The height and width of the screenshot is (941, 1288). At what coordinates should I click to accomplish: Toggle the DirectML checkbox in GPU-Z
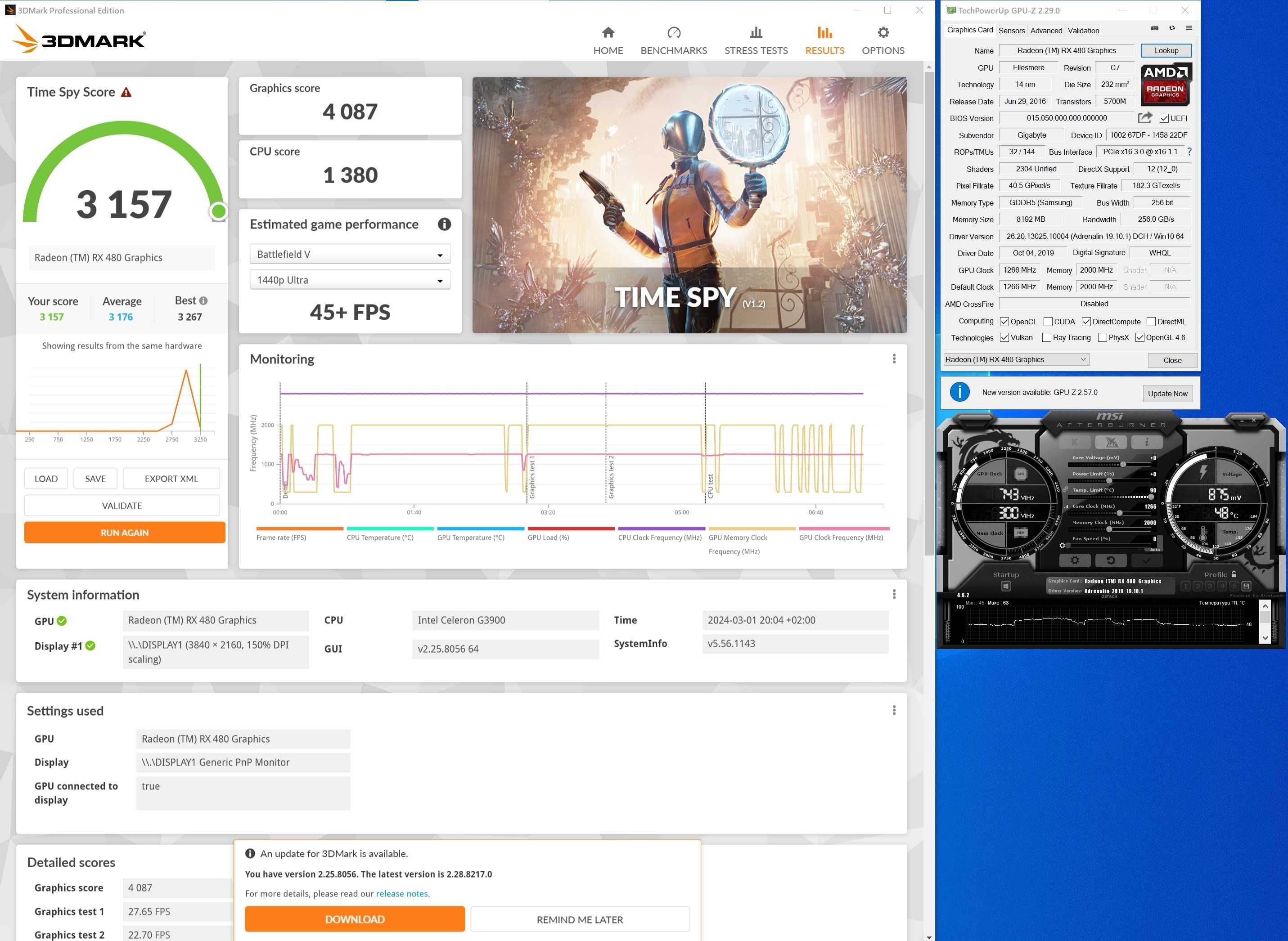(x=1151, y=322)
